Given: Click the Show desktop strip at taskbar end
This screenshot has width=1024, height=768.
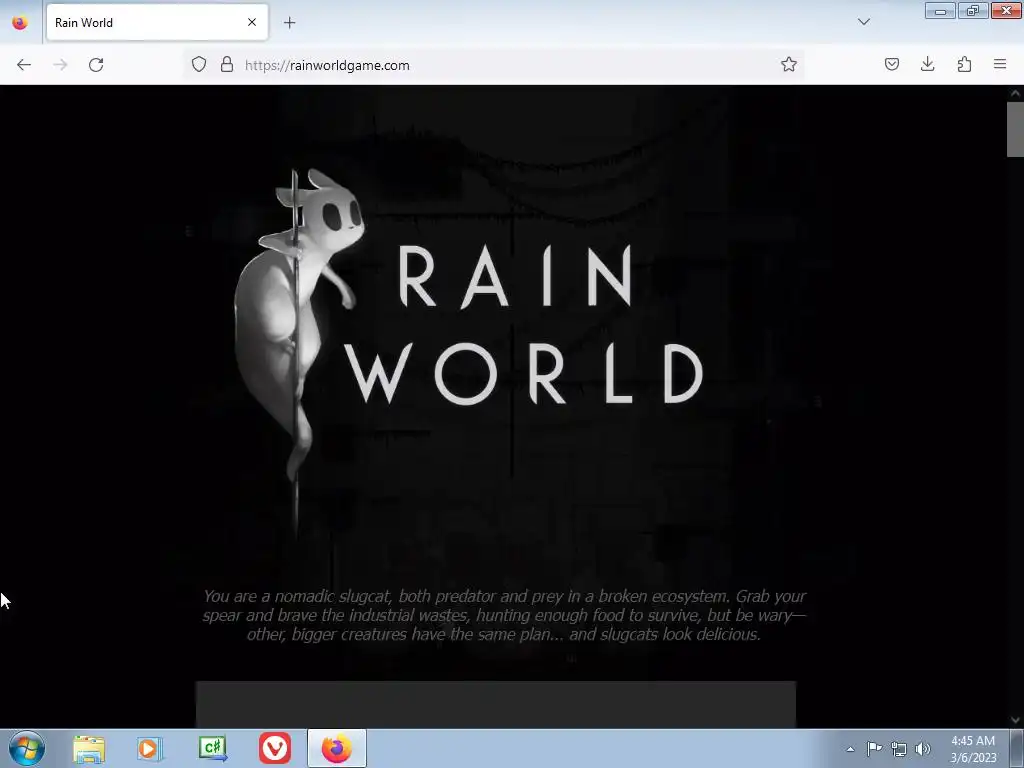Looking at the screenshot, I should point(1017,748).
